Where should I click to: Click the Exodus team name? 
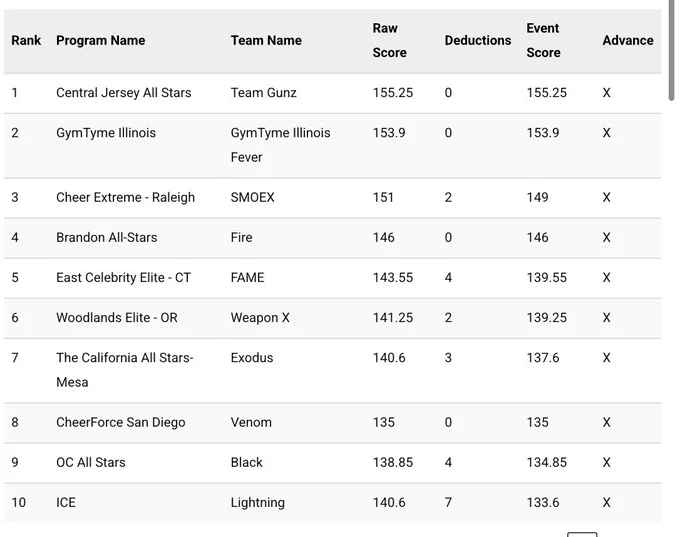click(x=252, y=358)
